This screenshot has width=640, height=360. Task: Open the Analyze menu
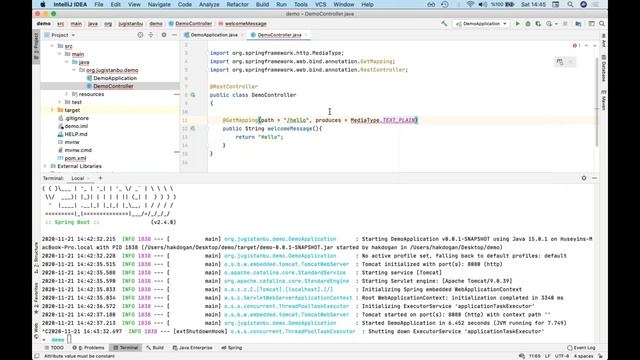(x=209, y=4)
